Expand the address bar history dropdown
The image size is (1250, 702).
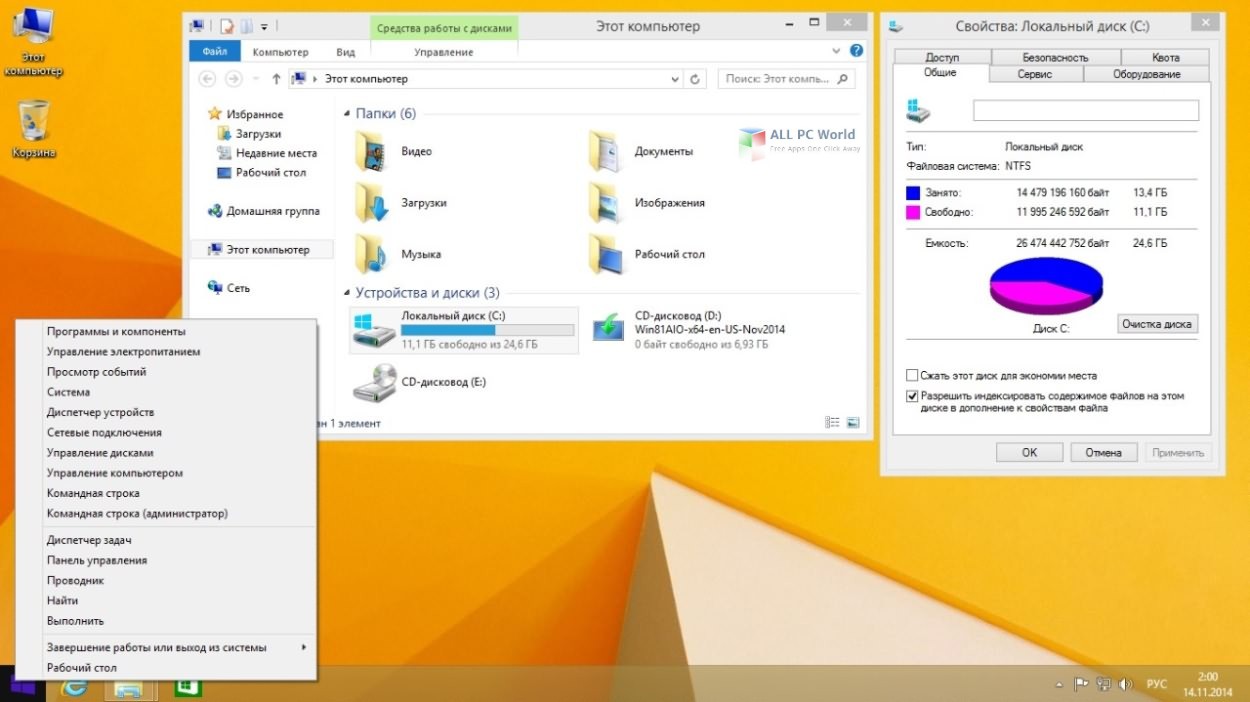click(x=675, y=79)
